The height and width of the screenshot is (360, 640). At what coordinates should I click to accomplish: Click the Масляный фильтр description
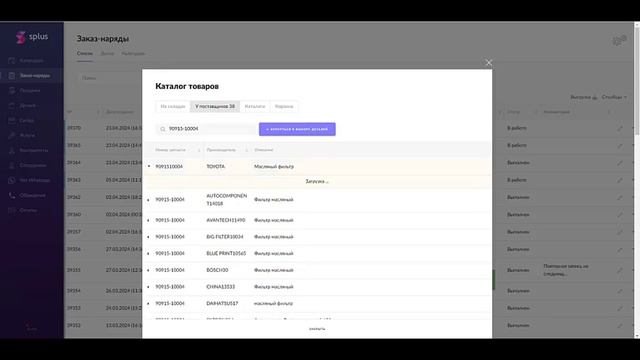coord(274,167)
